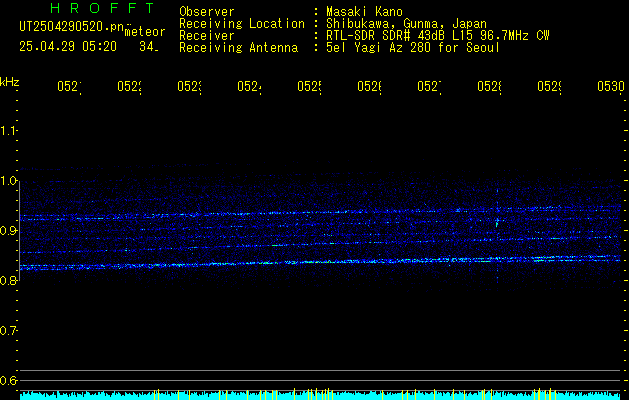Click the 1.0 kHz frequency label
The image size is (629, 400).
(x=8, y=181)
